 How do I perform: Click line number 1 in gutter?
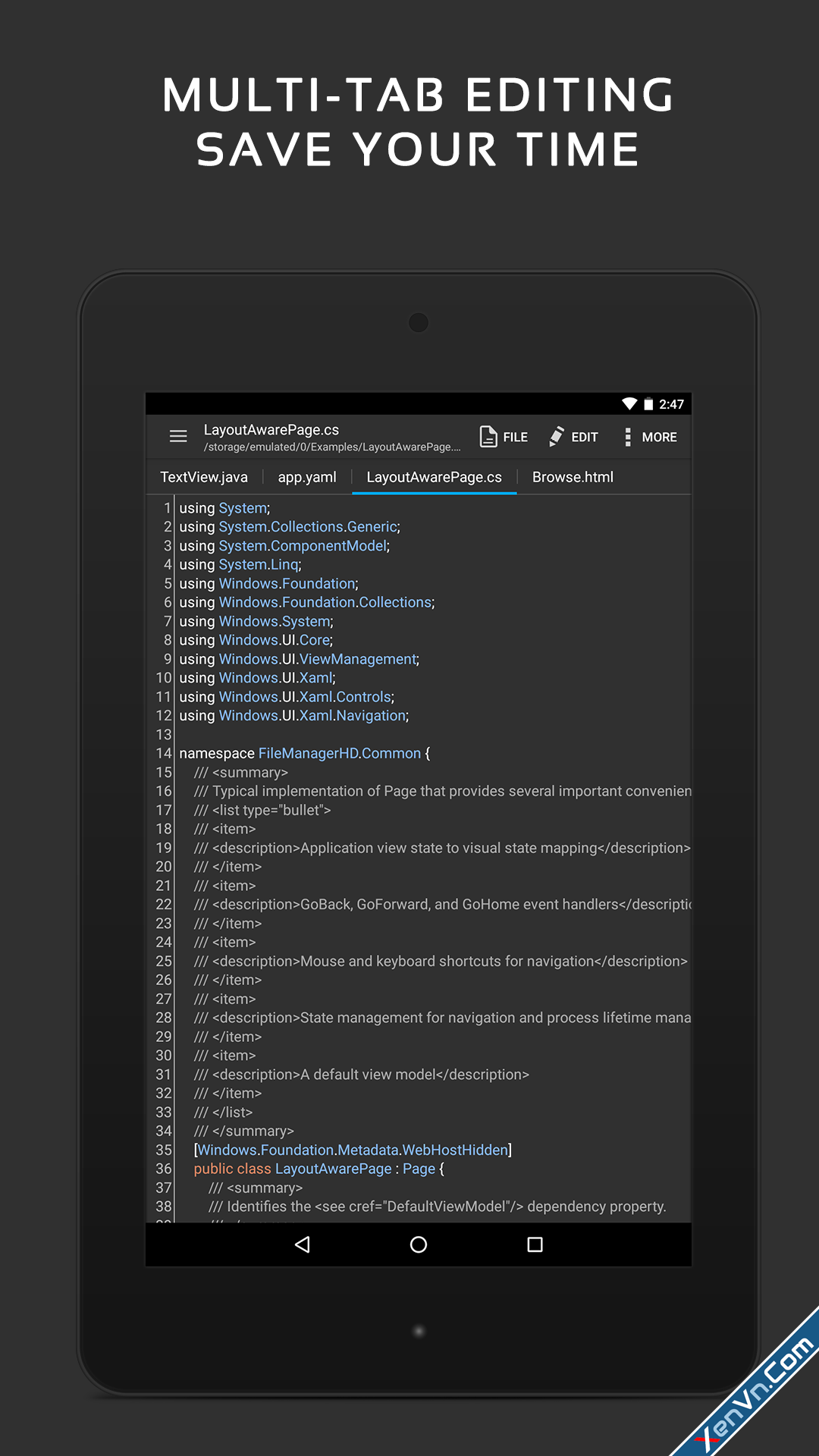pyautogui.click(x=168, y=508)
